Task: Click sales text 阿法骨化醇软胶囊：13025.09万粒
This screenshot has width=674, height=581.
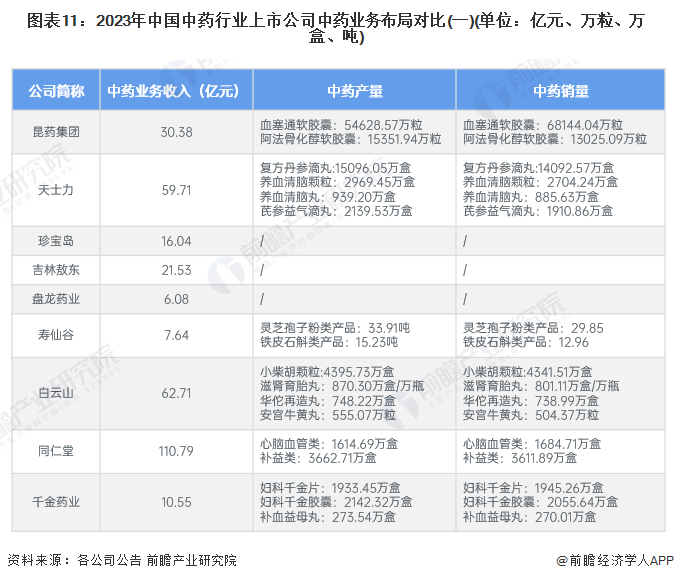Action: click(555, 139)
